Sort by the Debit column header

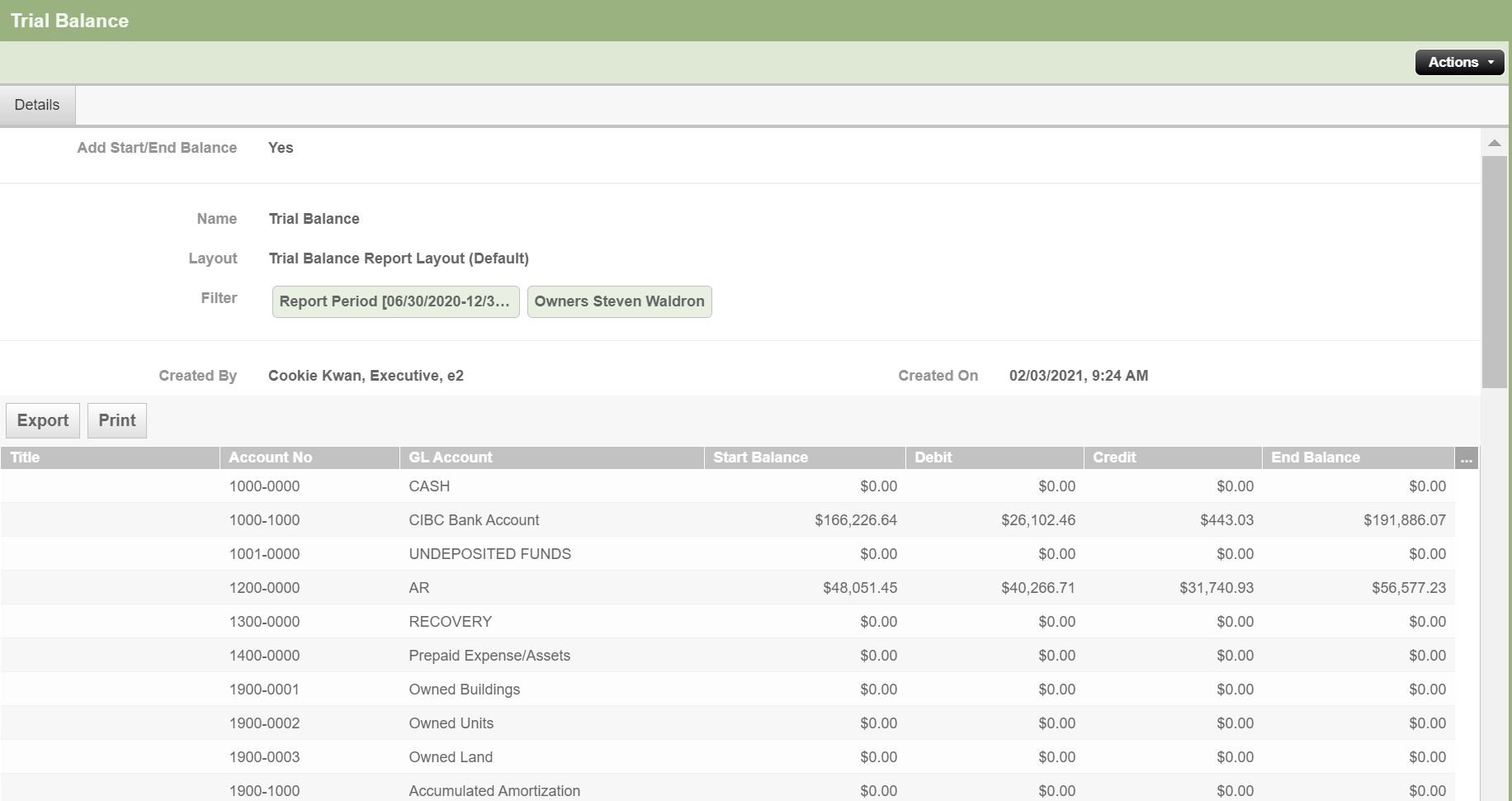coord(995,457)
